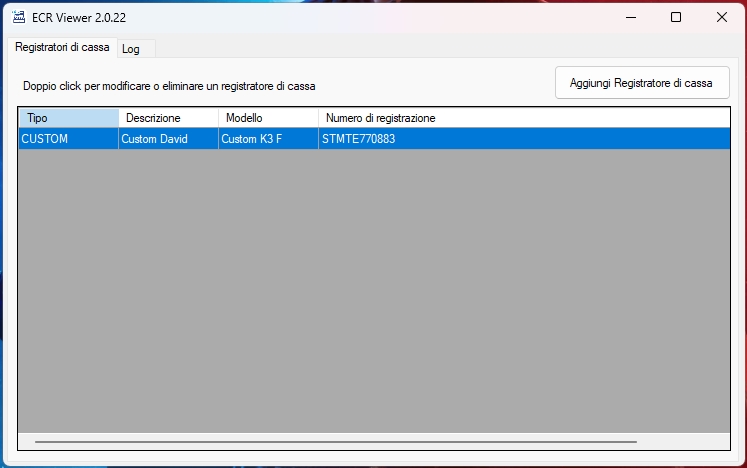Click Aggiungi Registratore di cassa button
This screenshot has height=468, width=747.
pyautogui.click(x=642, y=83)
